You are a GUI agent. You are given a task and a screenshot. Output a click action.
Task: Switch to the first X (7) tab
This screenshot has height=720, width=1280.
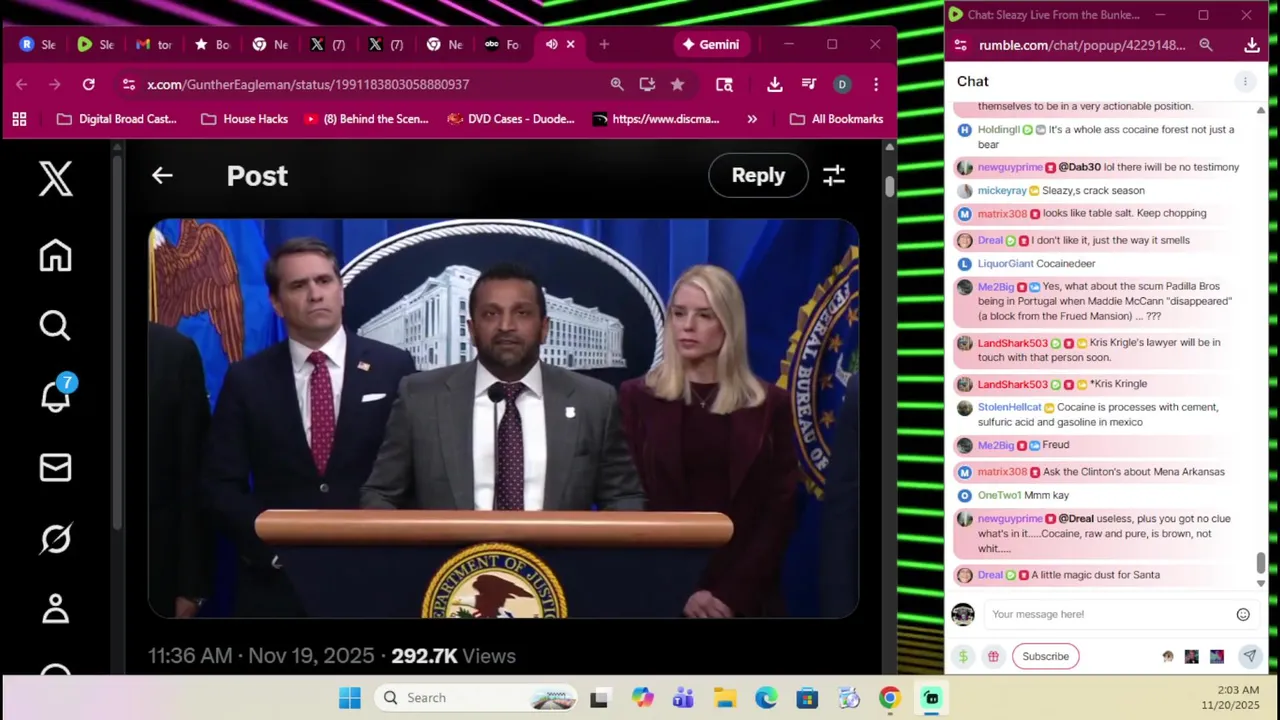coord(327,44)
